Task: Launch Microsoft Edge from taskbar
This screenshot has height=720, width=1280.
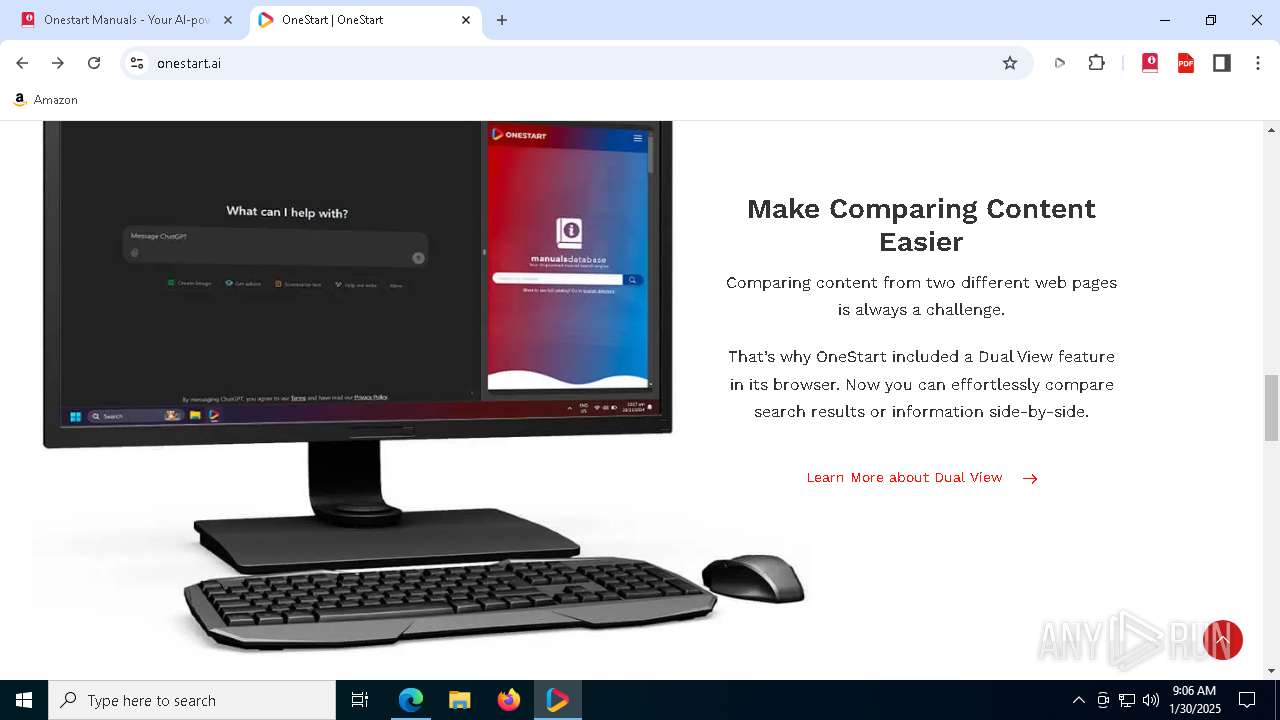Action: 411,700
